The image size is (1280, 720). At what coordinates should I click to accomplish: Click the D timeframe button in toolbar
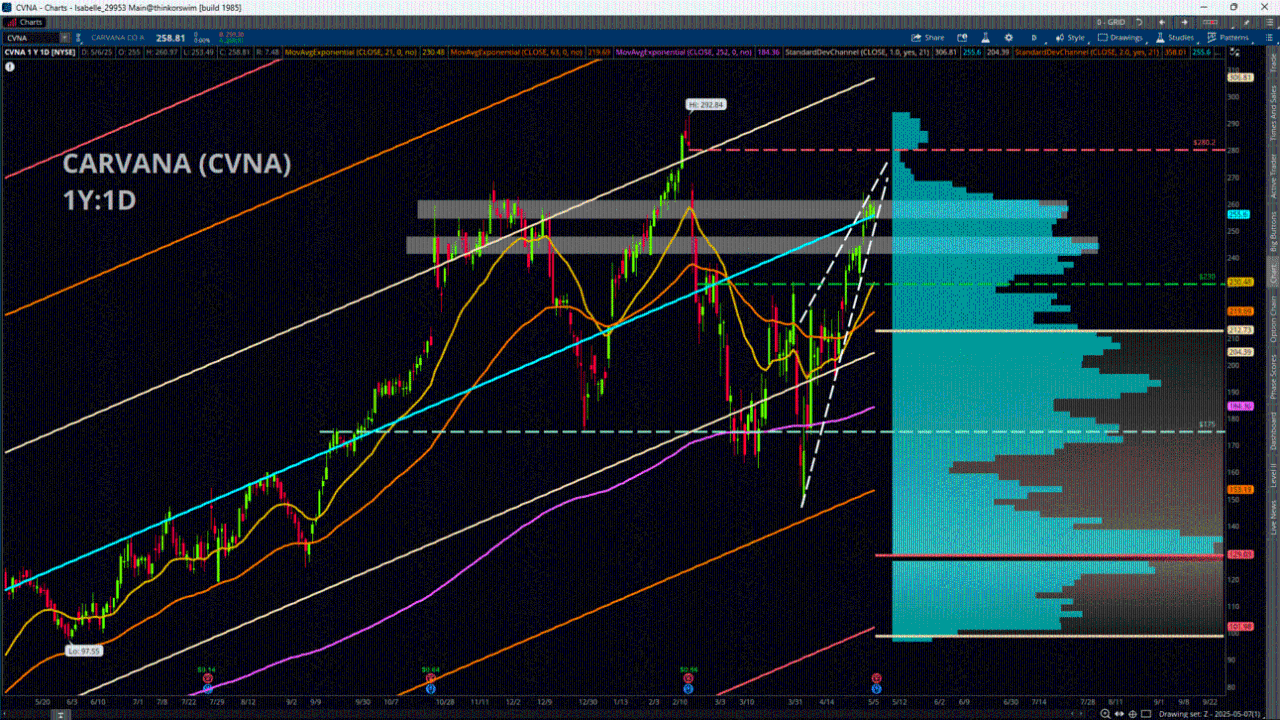[x=1034, y=37]
